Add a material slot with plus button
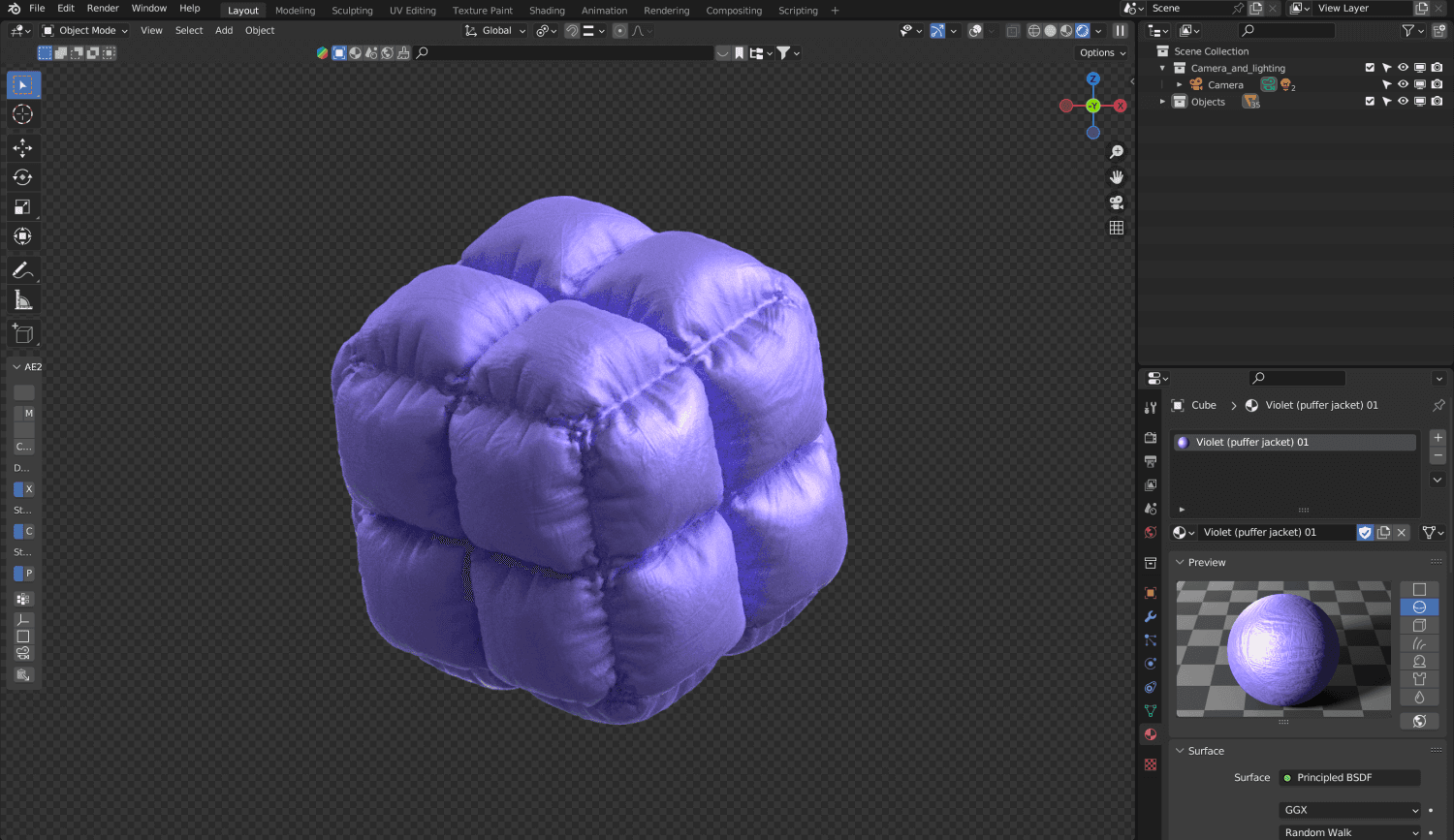 click(1438, 438)
